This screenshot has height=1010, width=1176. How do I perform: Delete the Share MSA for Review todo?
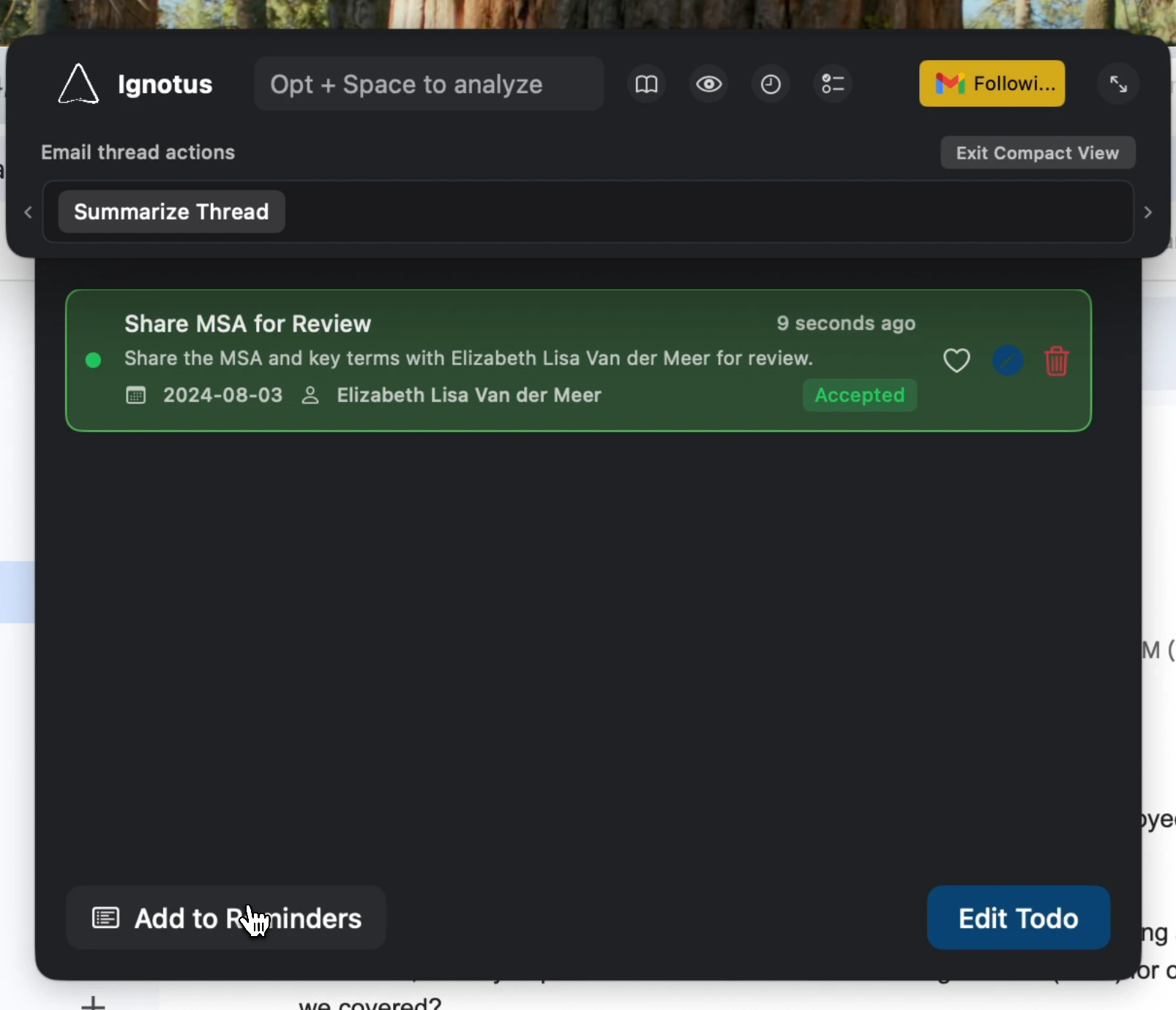[1057, 361]
